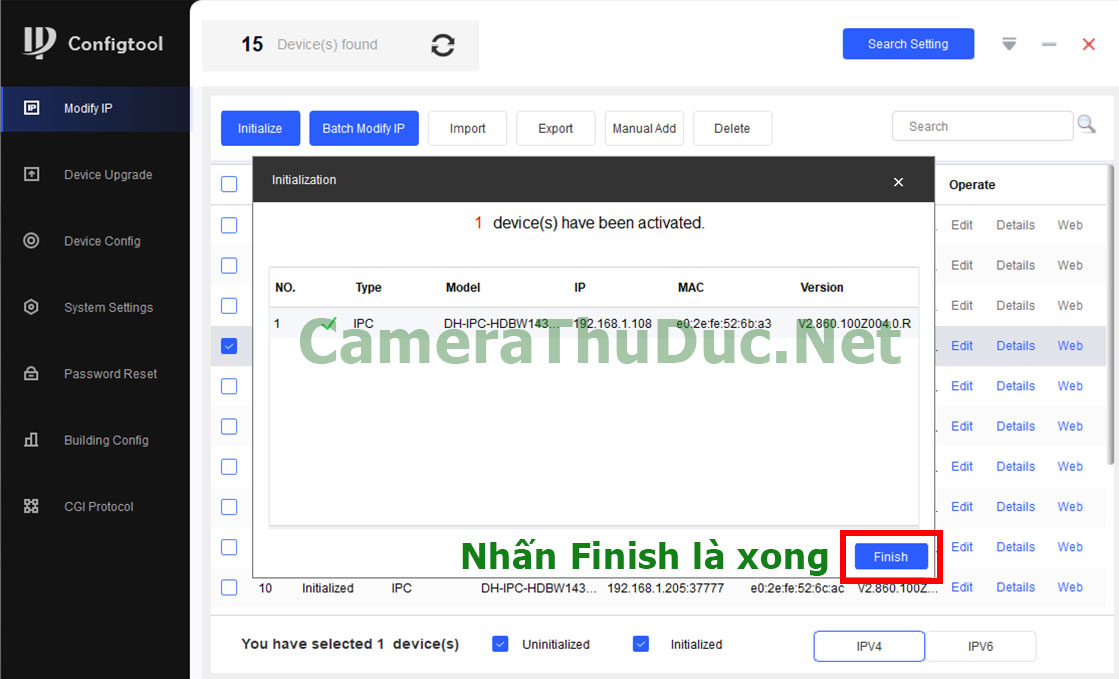The image size is (1119, 679).
Task: Click MAC e0:2e:fe:52:6c:ac in row 10
Action: [797, 588]
